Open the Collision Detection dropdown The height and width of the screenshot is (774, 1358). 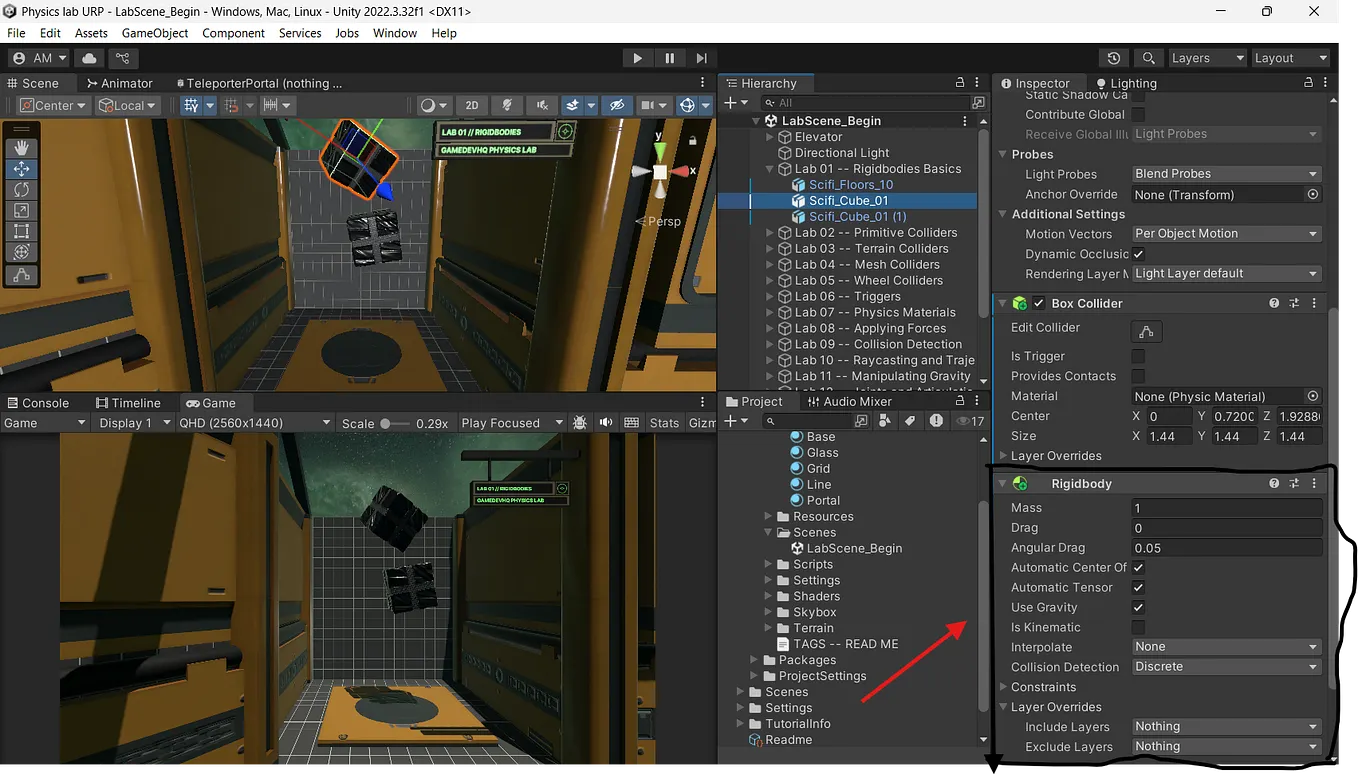pyautogui.click(x=1226, y=667)
